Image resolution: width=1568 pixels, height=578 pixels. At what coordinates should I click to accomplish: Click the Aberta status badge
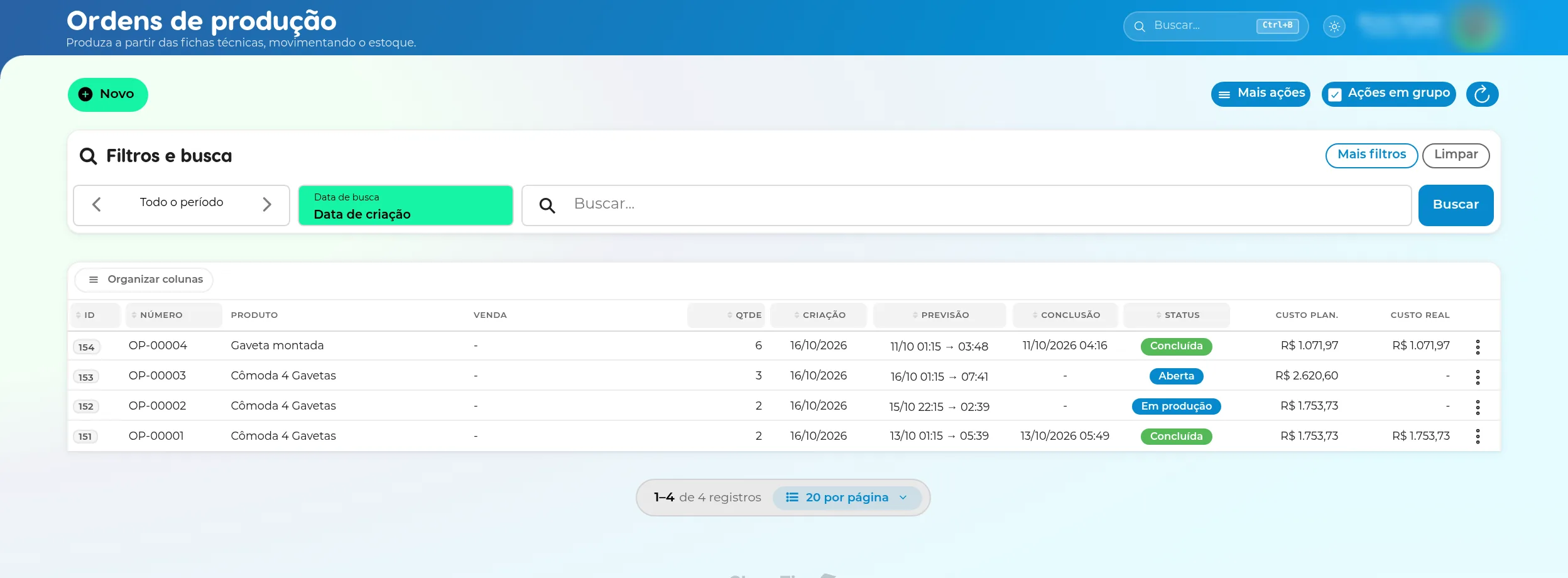(1176, 376)
